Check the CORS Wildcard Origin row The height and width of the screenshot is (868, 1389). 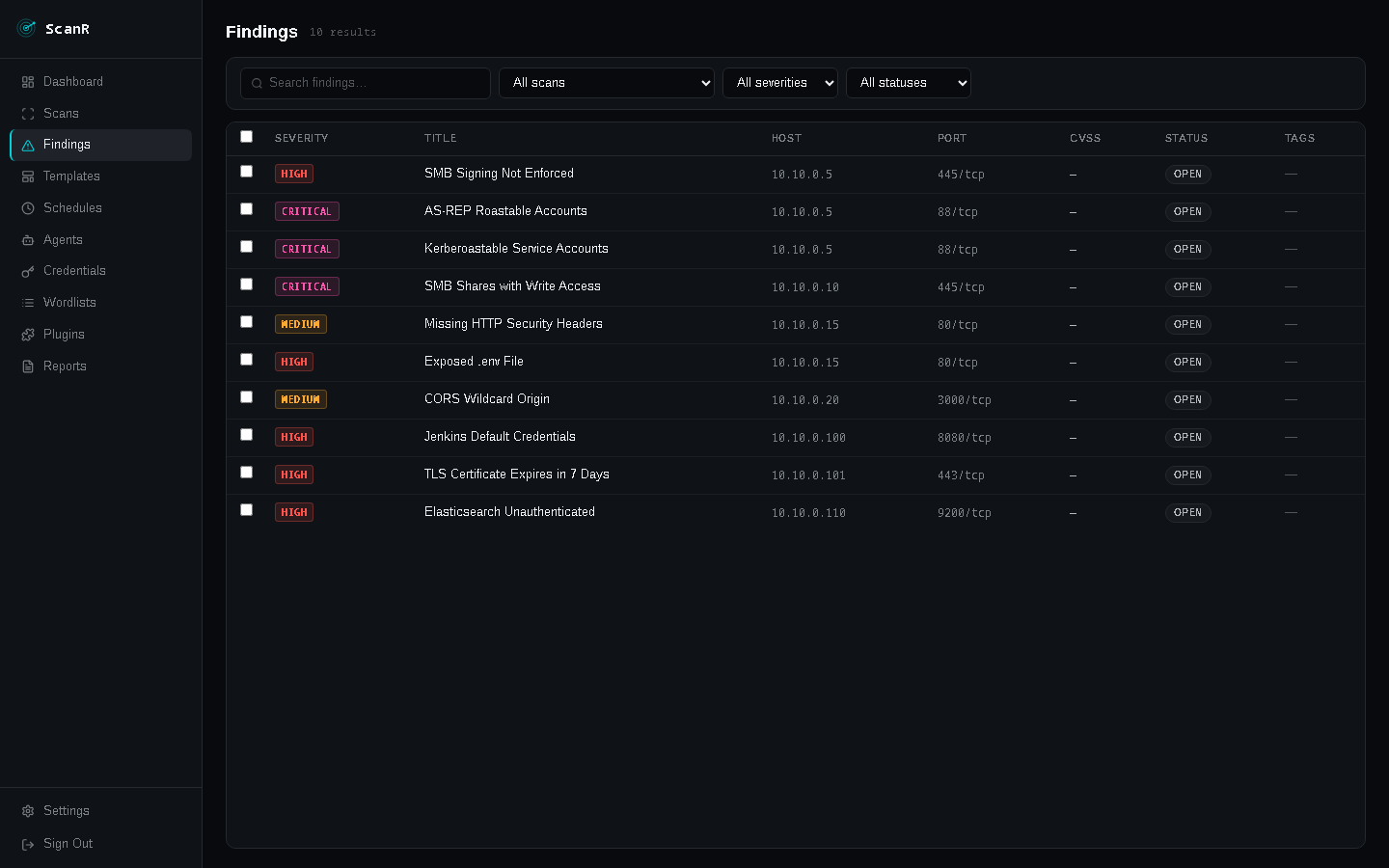(x=246, y=397)
